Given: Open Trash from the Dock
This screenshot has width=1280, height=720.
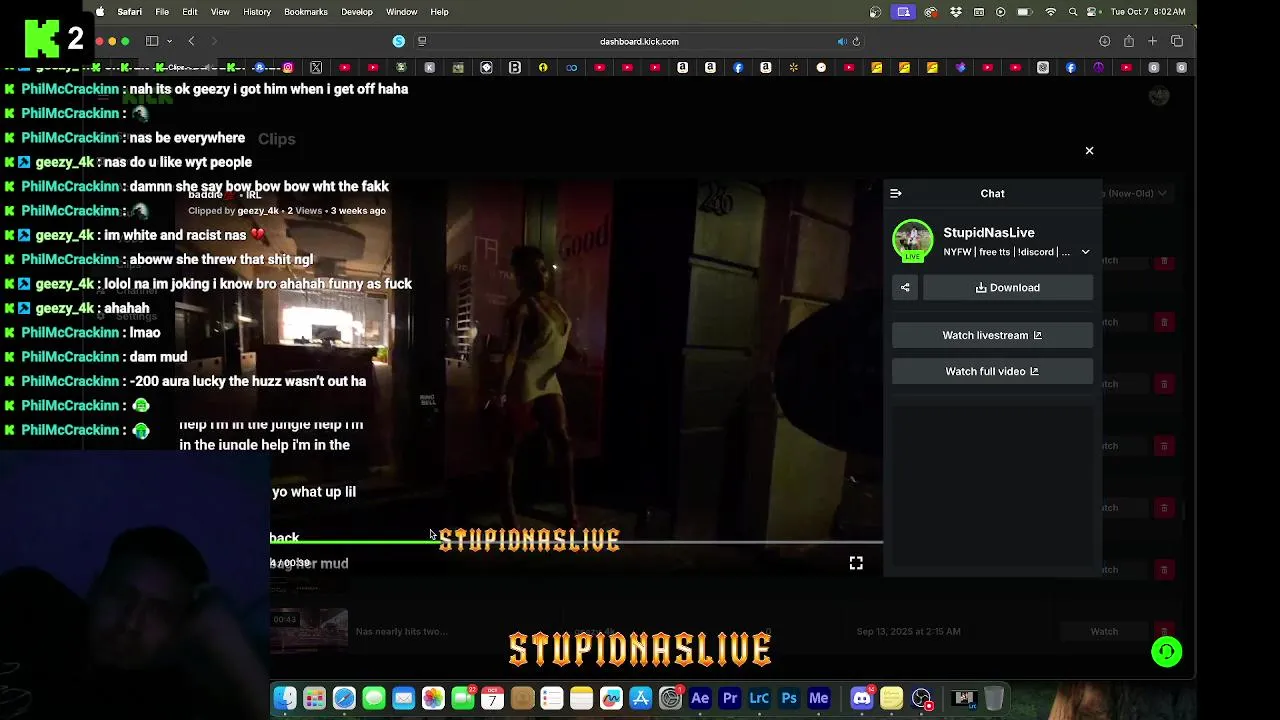Looking at the screenshot, I should tap(994, 698).
